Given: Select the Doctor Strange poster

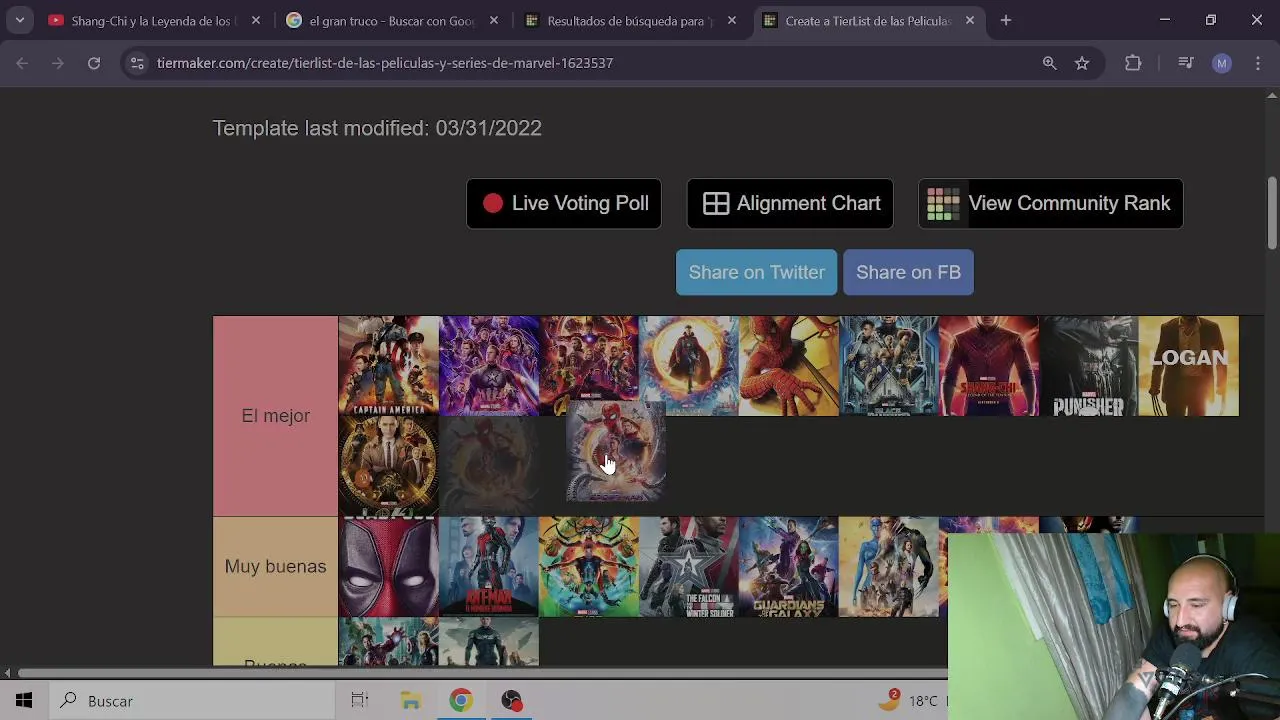Looking at the screenshot, I should point(689,366).
